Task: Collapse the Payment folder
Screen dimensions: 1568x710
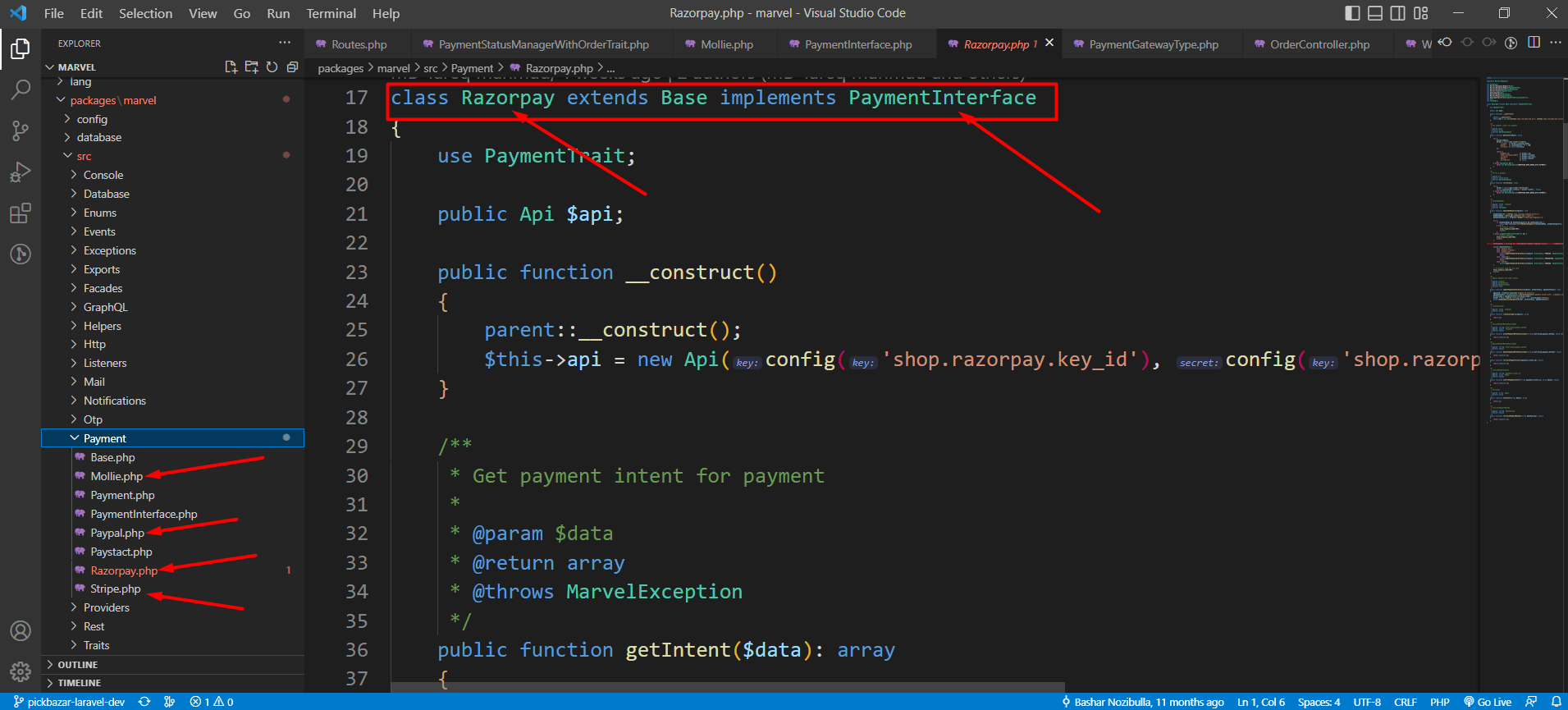Action: point(104,438)
